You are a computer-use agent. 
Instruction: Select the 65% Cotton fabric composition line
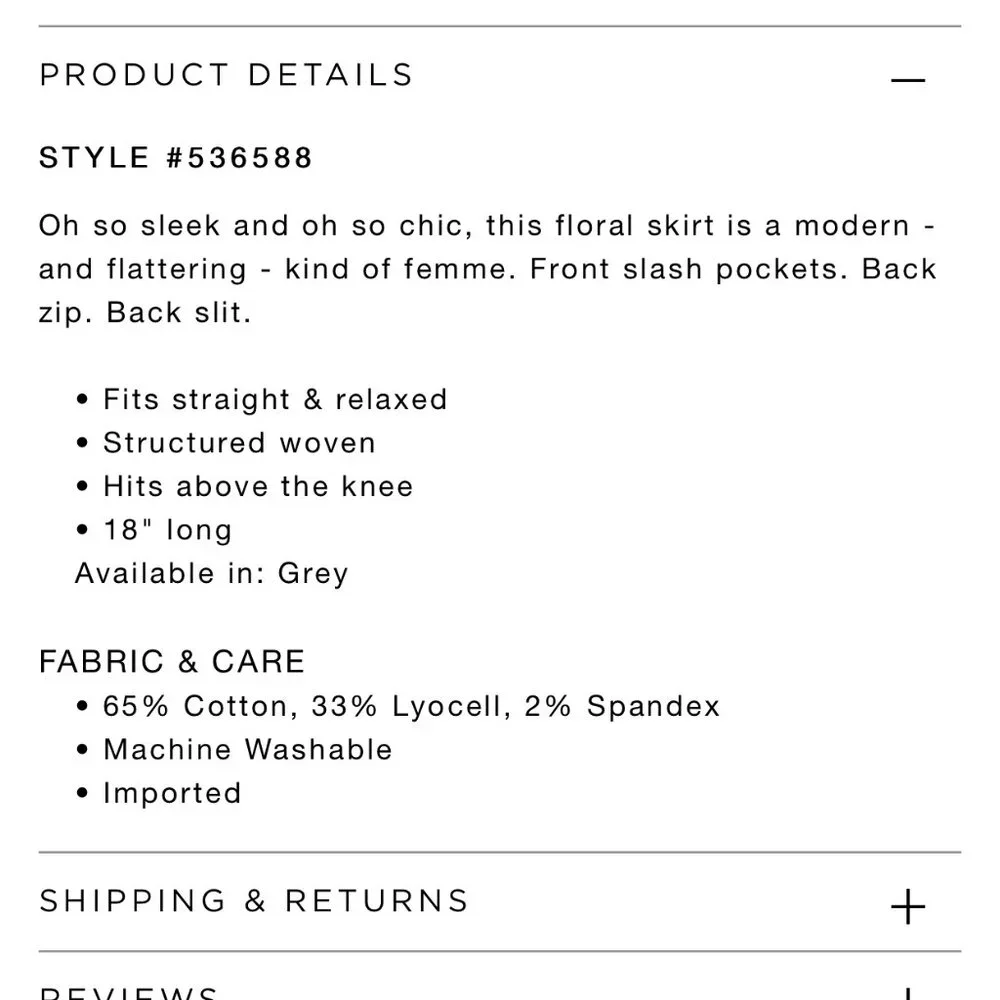(411, 706)
